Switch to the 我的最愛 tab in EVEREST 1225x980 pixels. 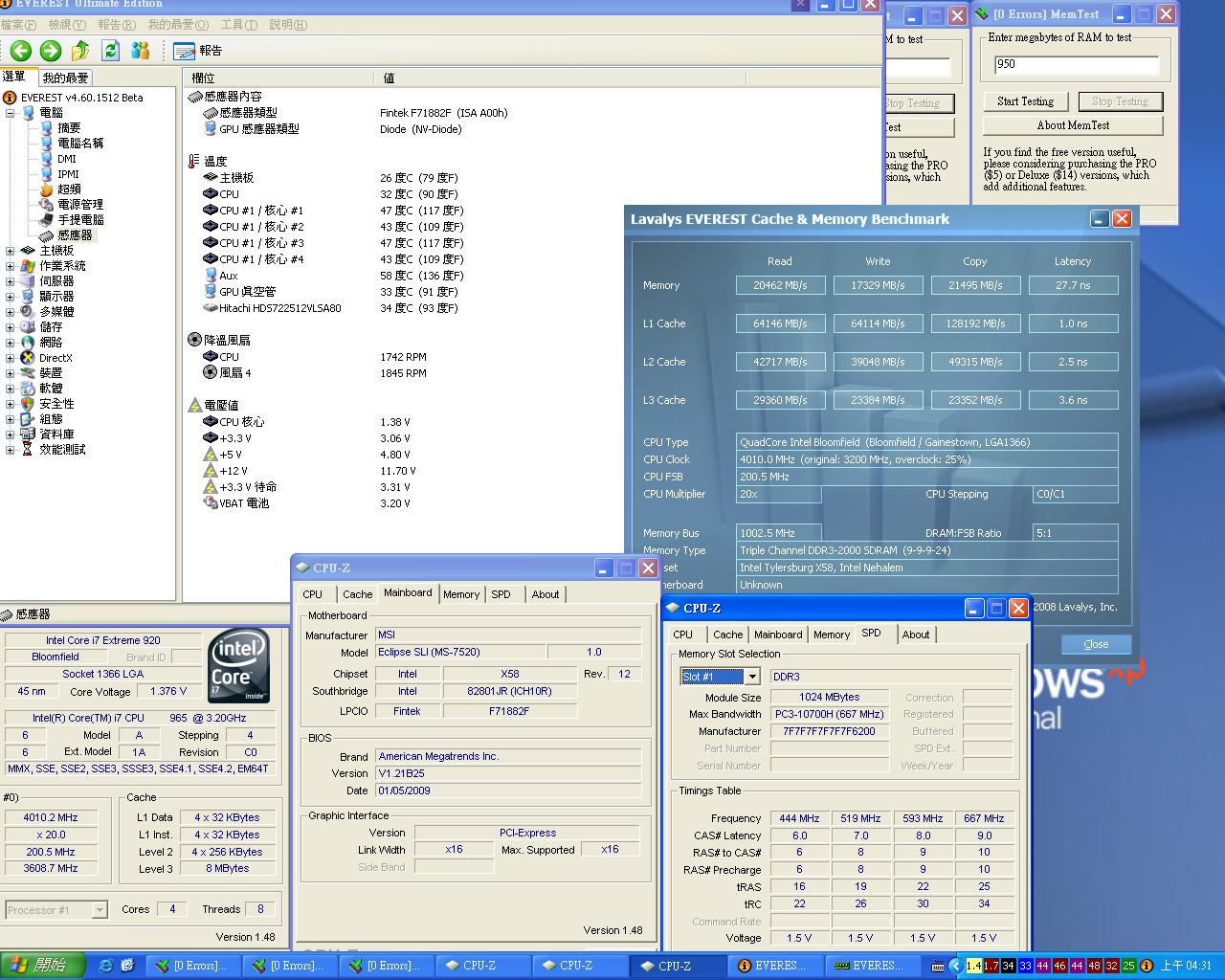[65, 78]
